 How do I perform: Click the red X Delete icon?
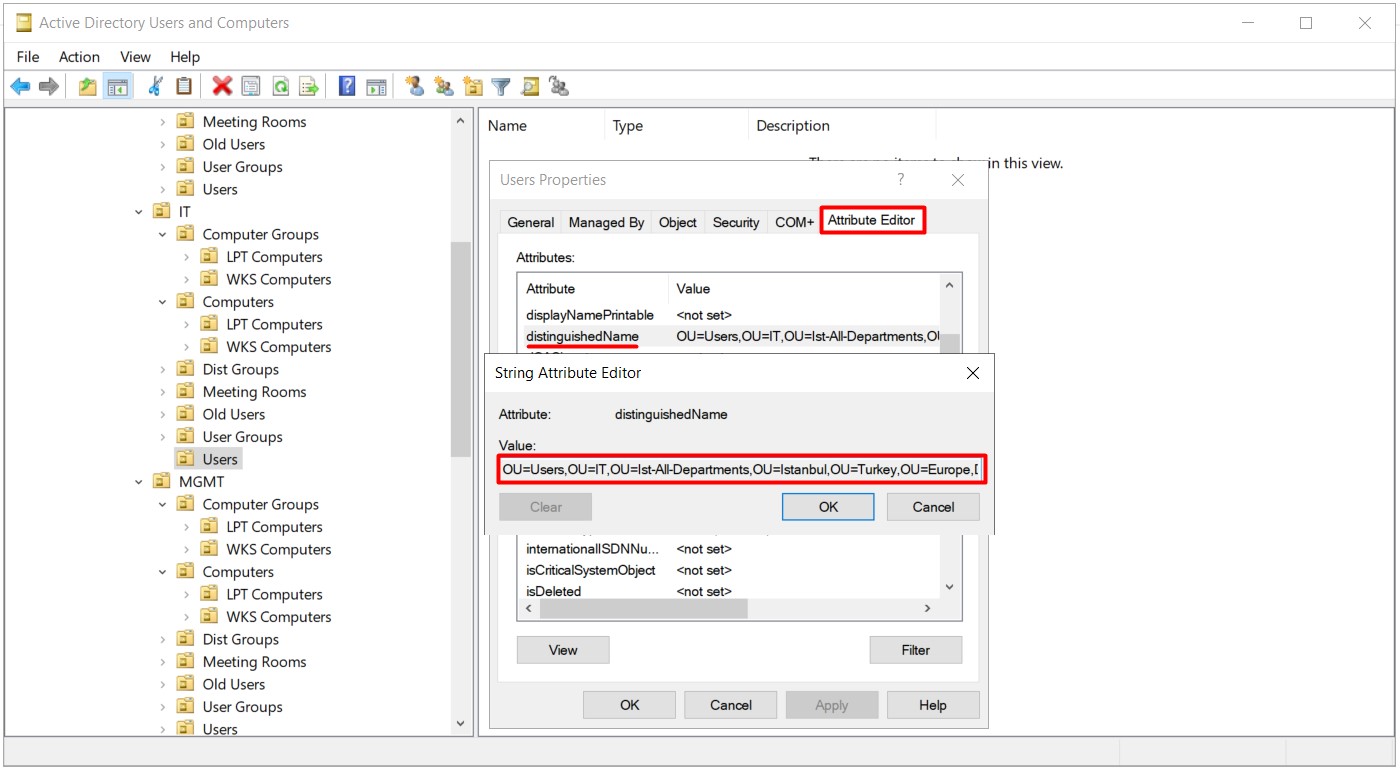pyautogui.click(x=222, y=87)
